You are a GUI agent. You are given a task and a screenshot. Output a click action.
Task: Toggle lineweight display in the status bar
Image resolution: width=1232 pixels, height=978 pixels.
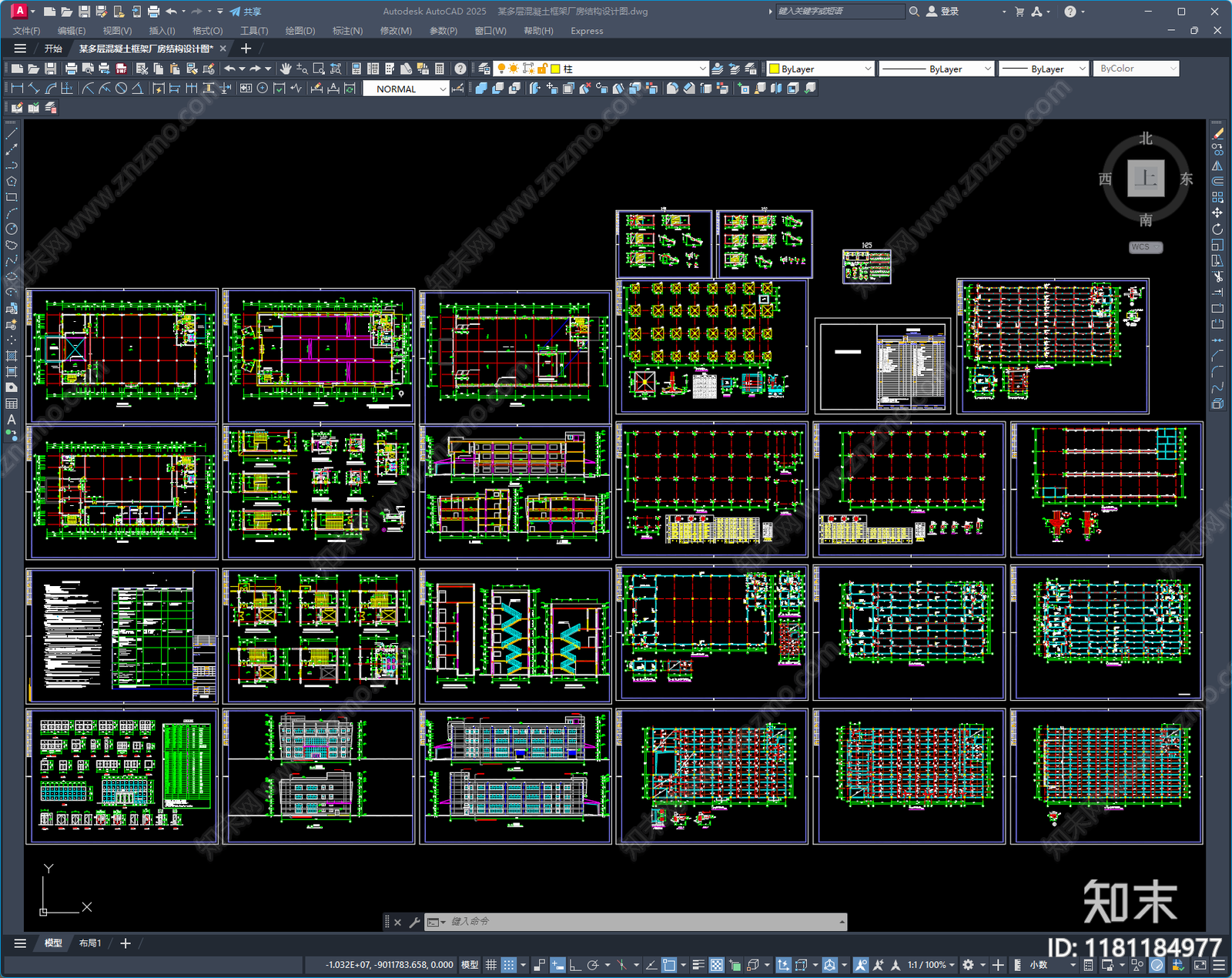tap(698, 965)
